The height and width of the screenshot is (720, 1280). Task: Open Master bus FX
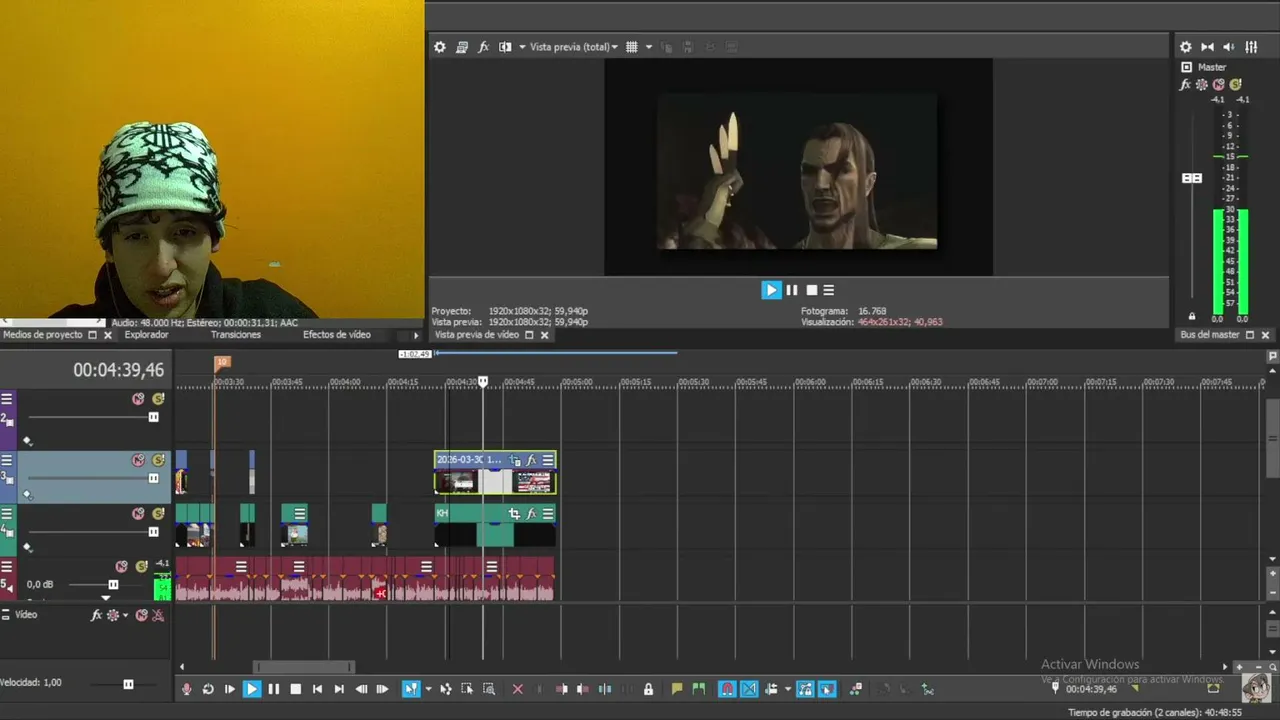click(x=1186, y=85)
